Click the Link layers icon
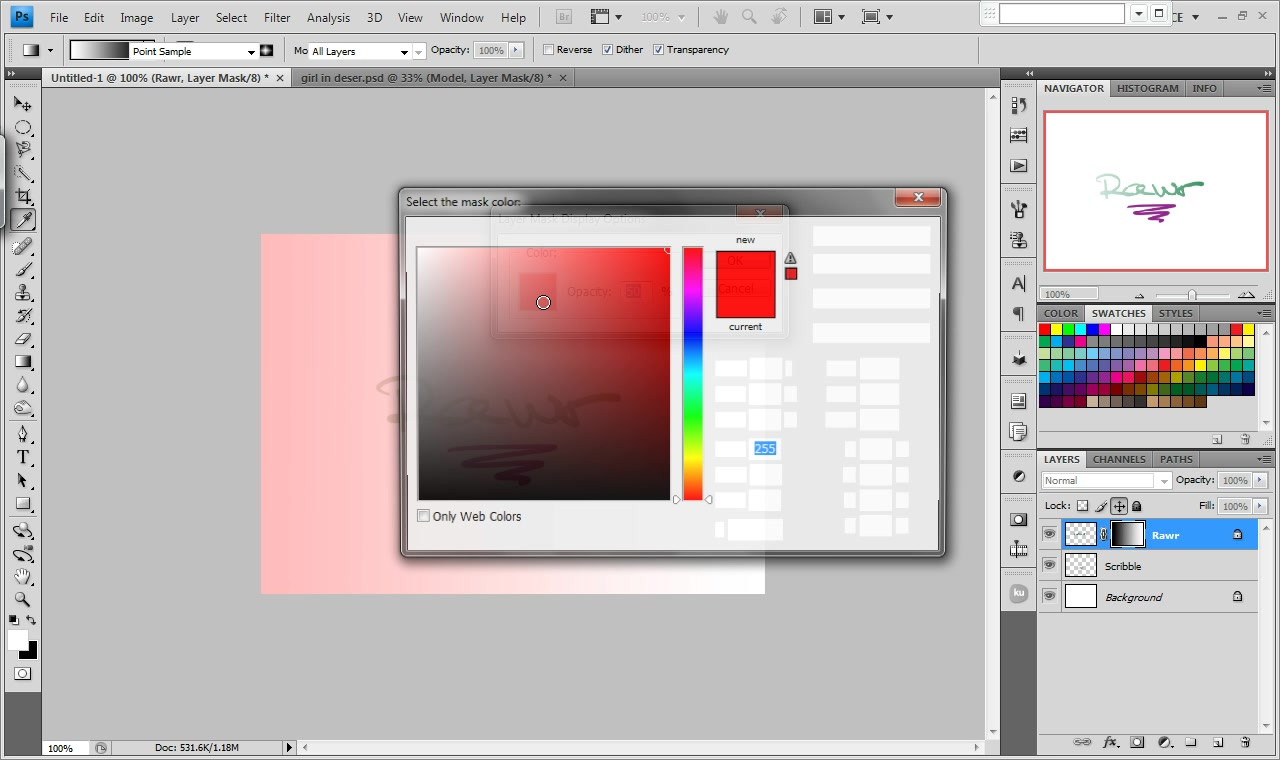The height and width of the screenshot is (760, 1280). tap(1082, 743)
